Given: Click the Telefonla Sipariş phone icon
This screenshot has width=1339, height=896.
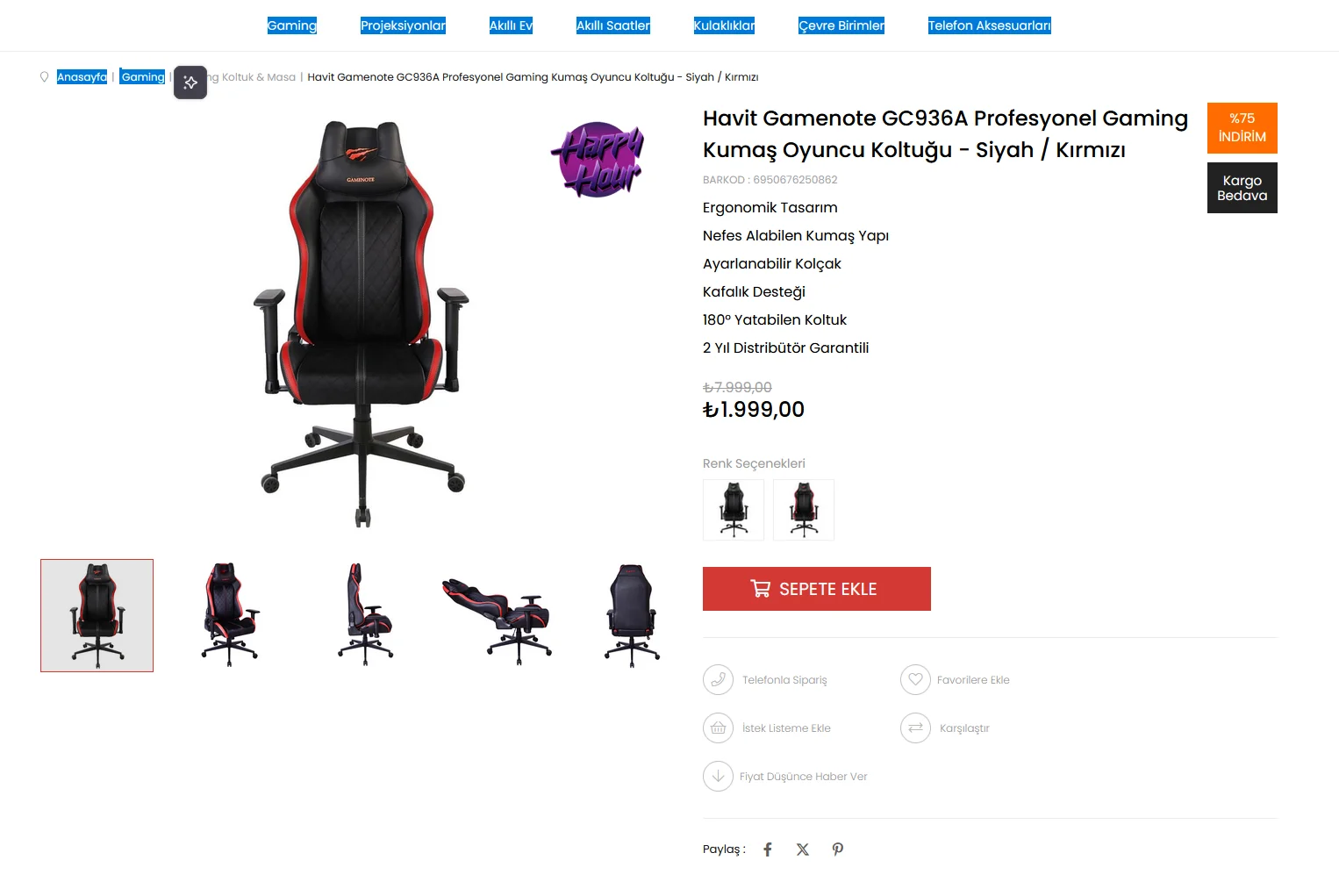Looking at the screenshot, I should [x=718, y=679].
